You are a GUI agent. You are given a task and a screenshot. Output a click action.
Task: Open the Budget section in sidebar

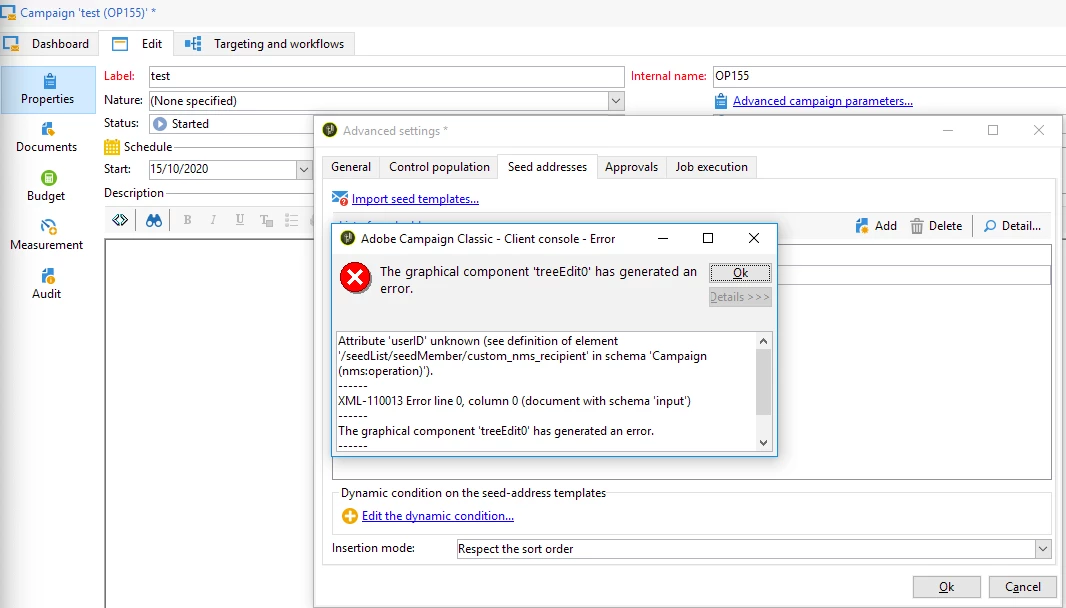(48, 186)
